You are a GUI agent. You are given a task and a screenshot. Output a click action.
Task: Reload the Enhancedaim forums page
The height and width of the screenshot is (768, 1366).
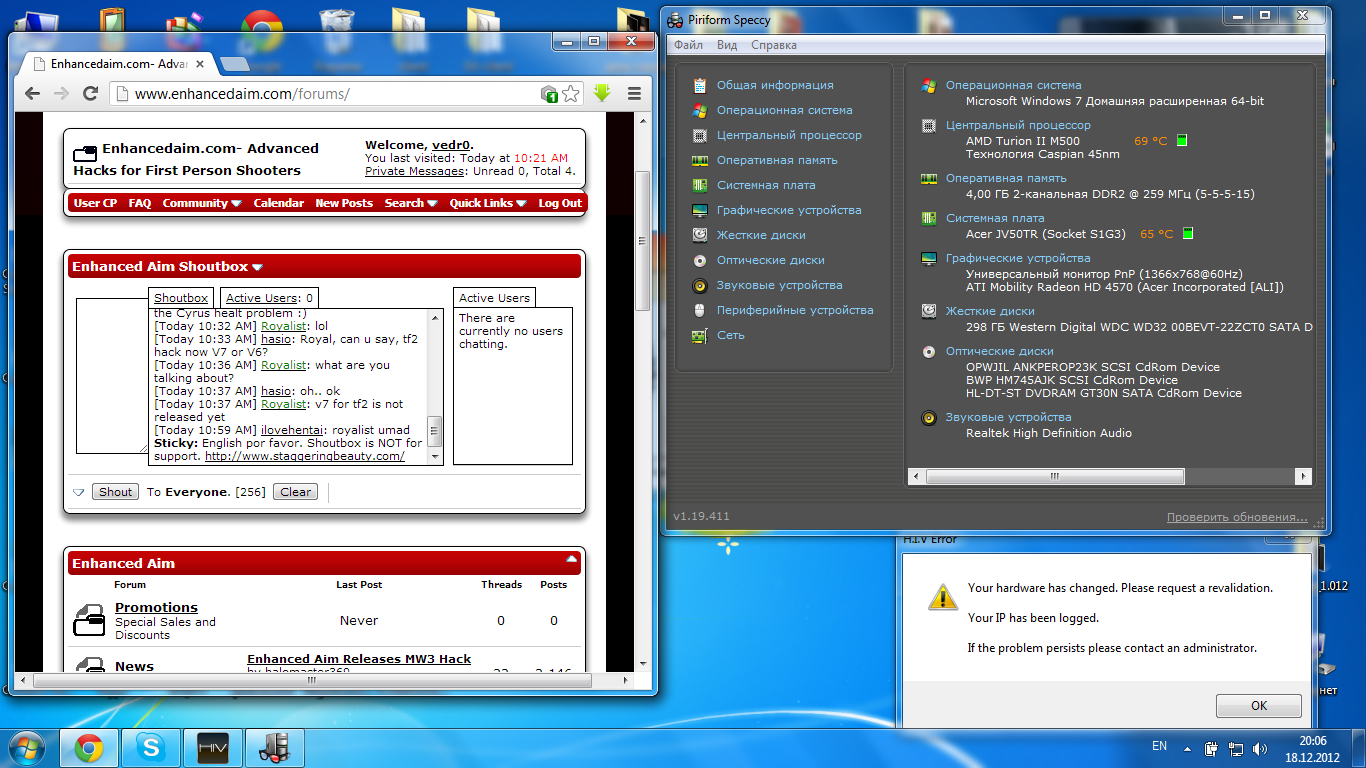(90, 93)
